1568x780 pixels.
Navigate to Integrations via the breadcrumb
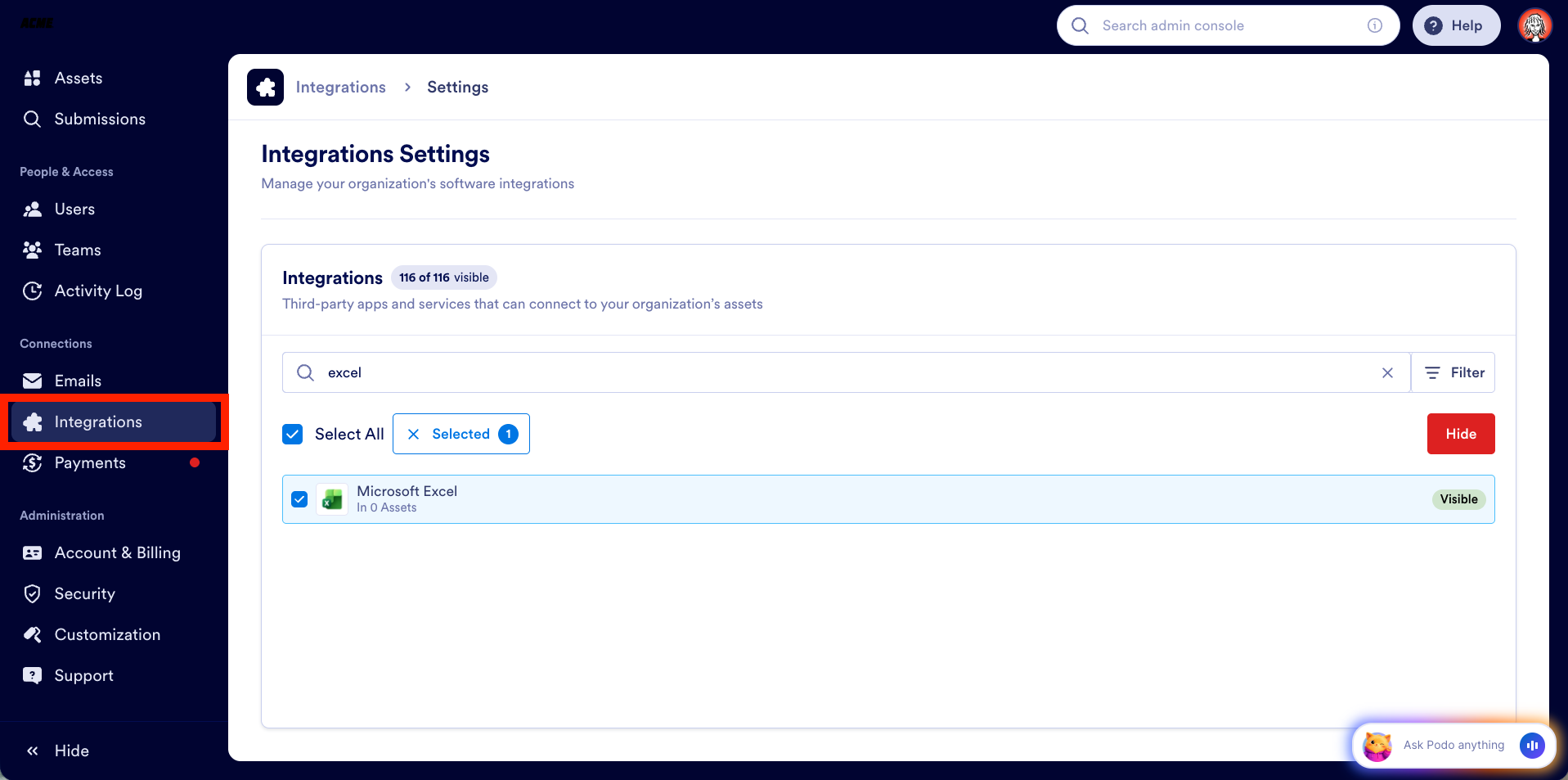coord(340,87)
